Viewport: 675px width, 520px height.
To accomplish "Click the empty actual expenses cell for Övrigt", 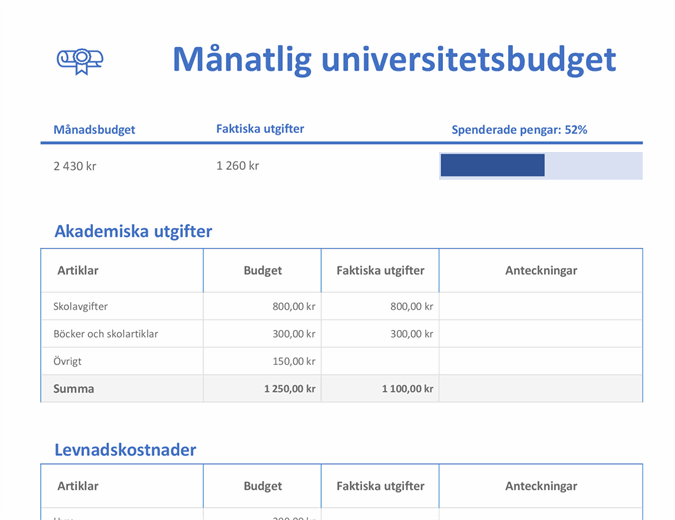I will [x=380, y=361].
